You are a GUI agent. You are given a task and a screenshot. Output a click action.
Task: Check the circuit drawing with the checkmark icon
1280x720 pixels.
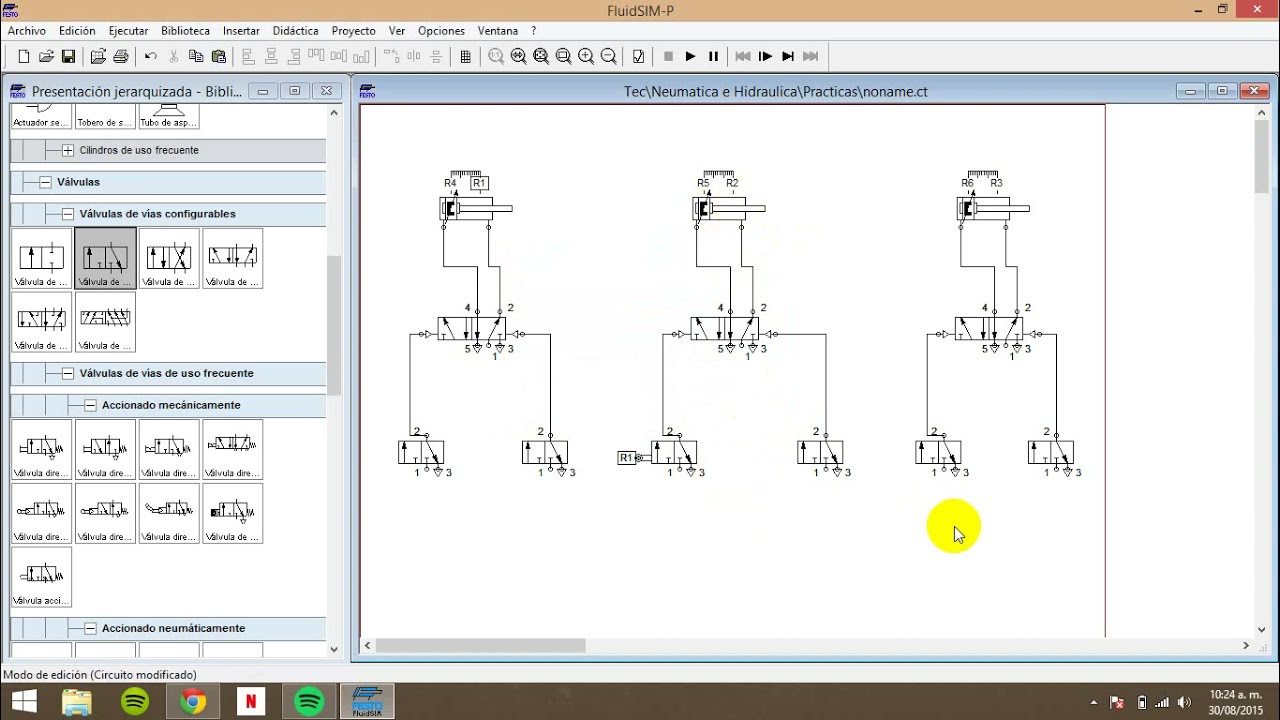click(x=638, y=57)
